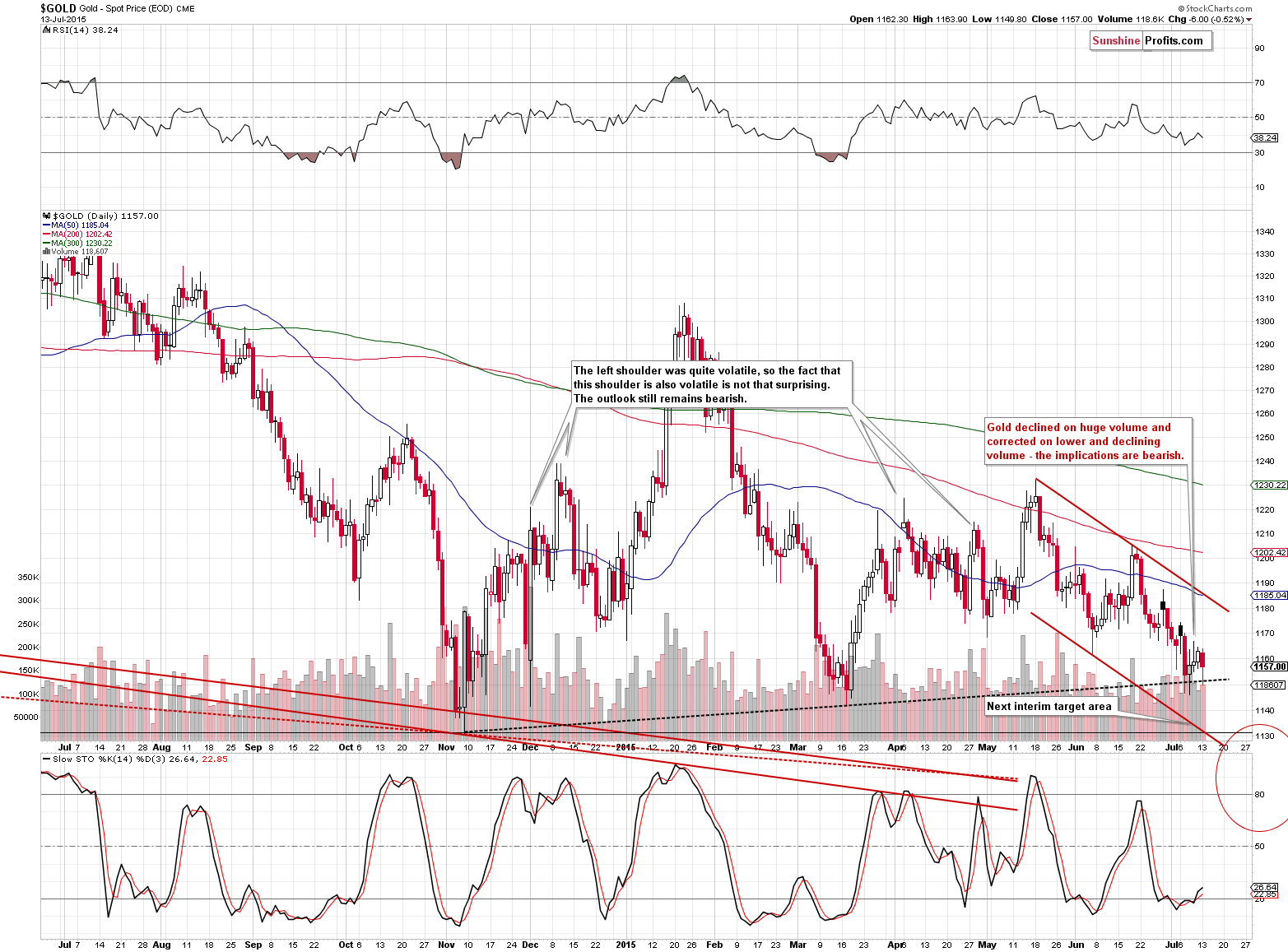1288x952 pixels.
Task: Click the Volume 118.6K header value
Action: 1130,19
